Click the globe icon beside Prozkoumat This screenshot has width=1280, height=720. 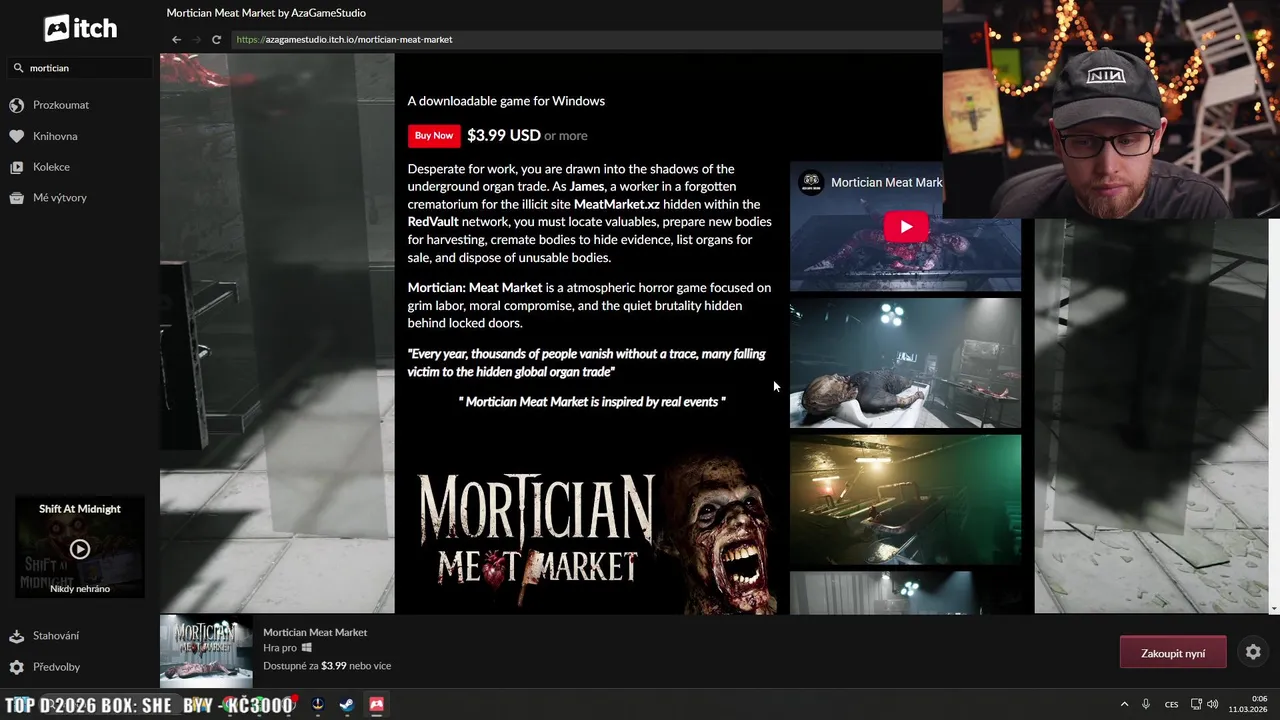point(16,105)
